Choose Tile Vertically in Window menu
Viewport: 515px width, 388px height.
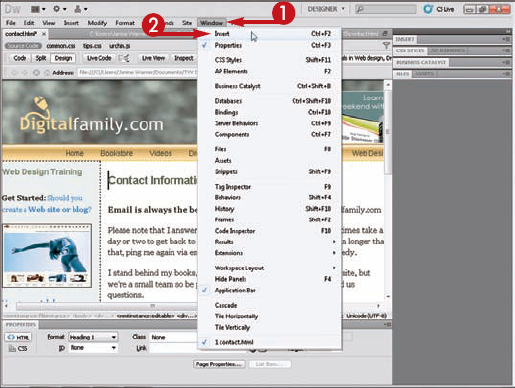click(269, 327)
